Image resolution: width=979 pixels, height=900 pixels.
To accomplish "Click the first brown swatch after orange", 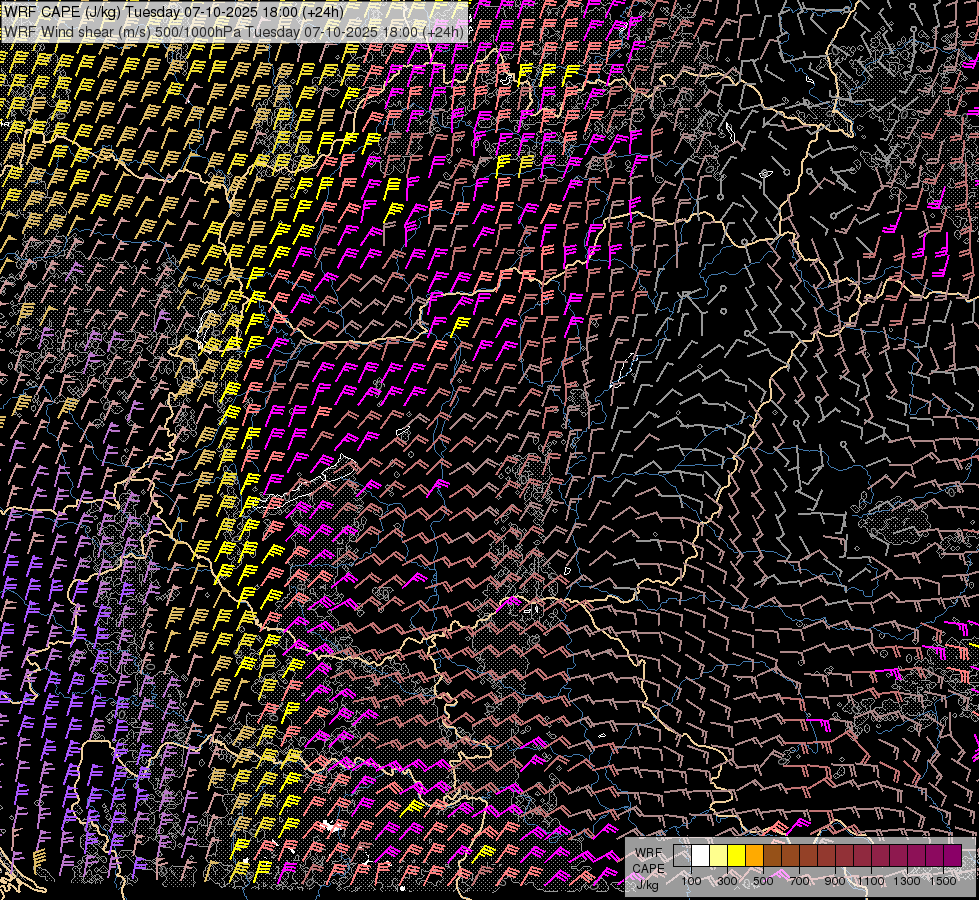I will click(773, 856).
